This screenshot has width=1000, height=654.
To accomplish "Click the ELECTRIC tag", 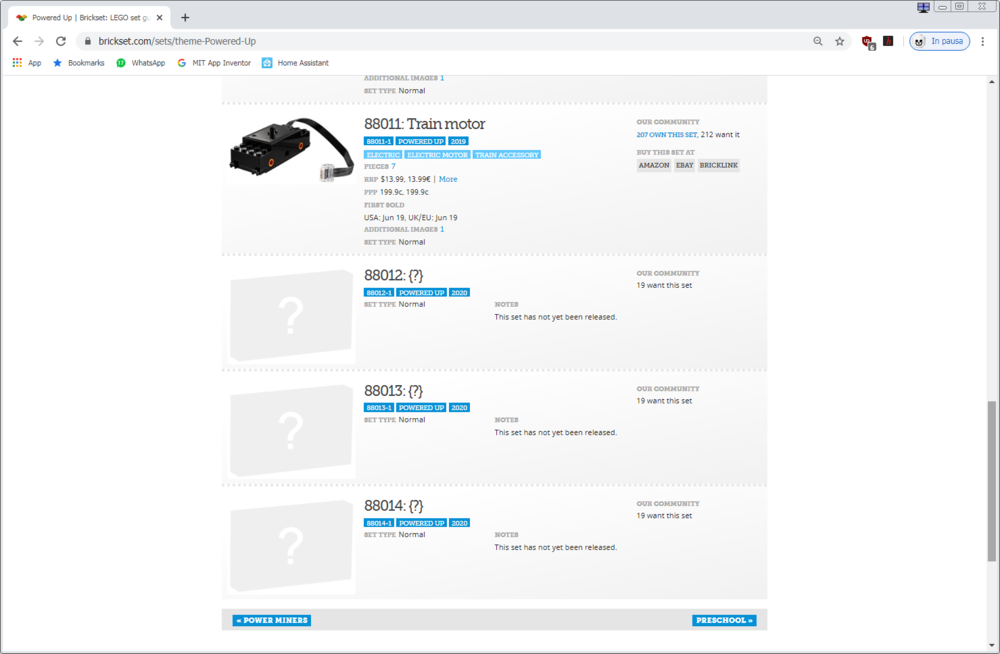I will coord(383,154).
